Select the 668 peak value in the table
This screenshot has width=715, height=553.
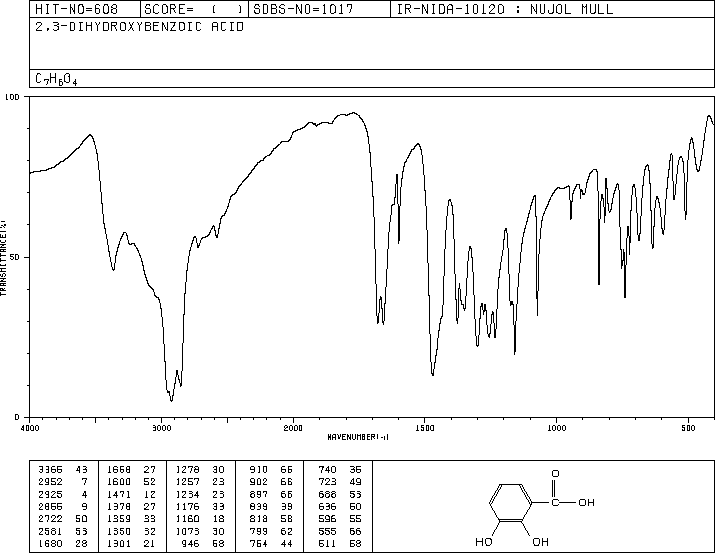(x=327, y=494)
